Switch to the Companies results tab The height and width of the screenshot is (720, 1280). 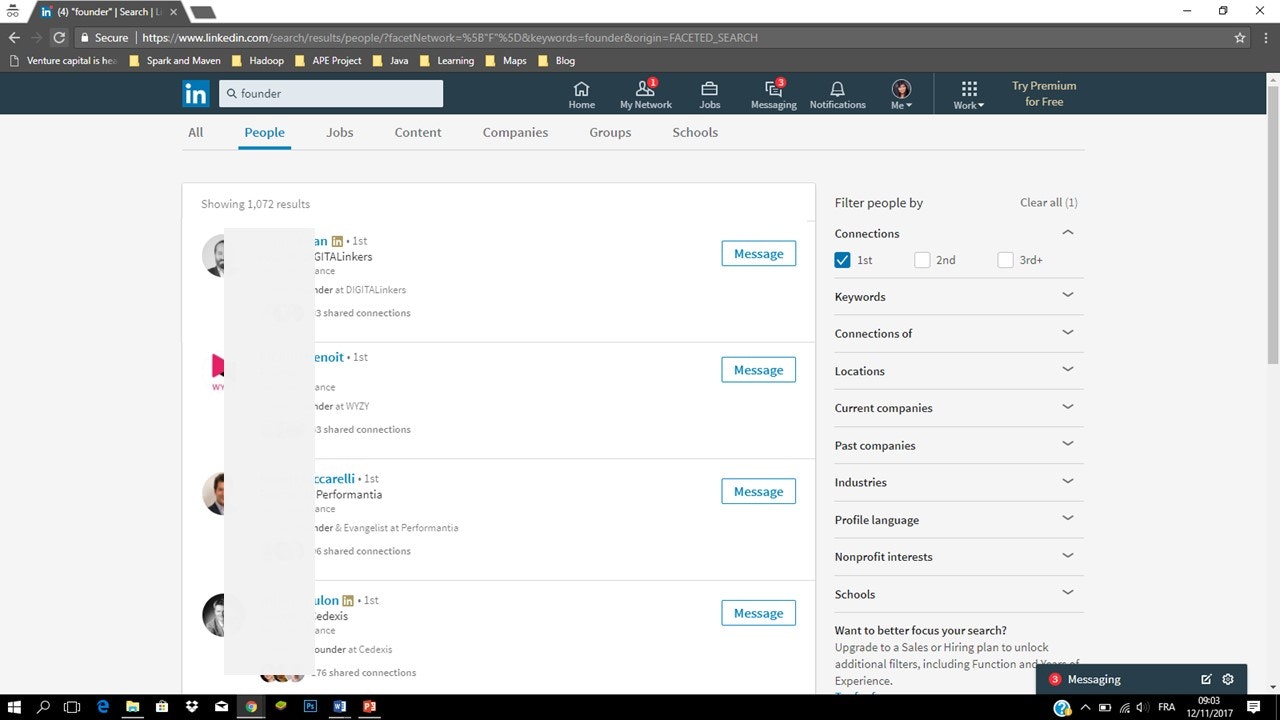515,132
